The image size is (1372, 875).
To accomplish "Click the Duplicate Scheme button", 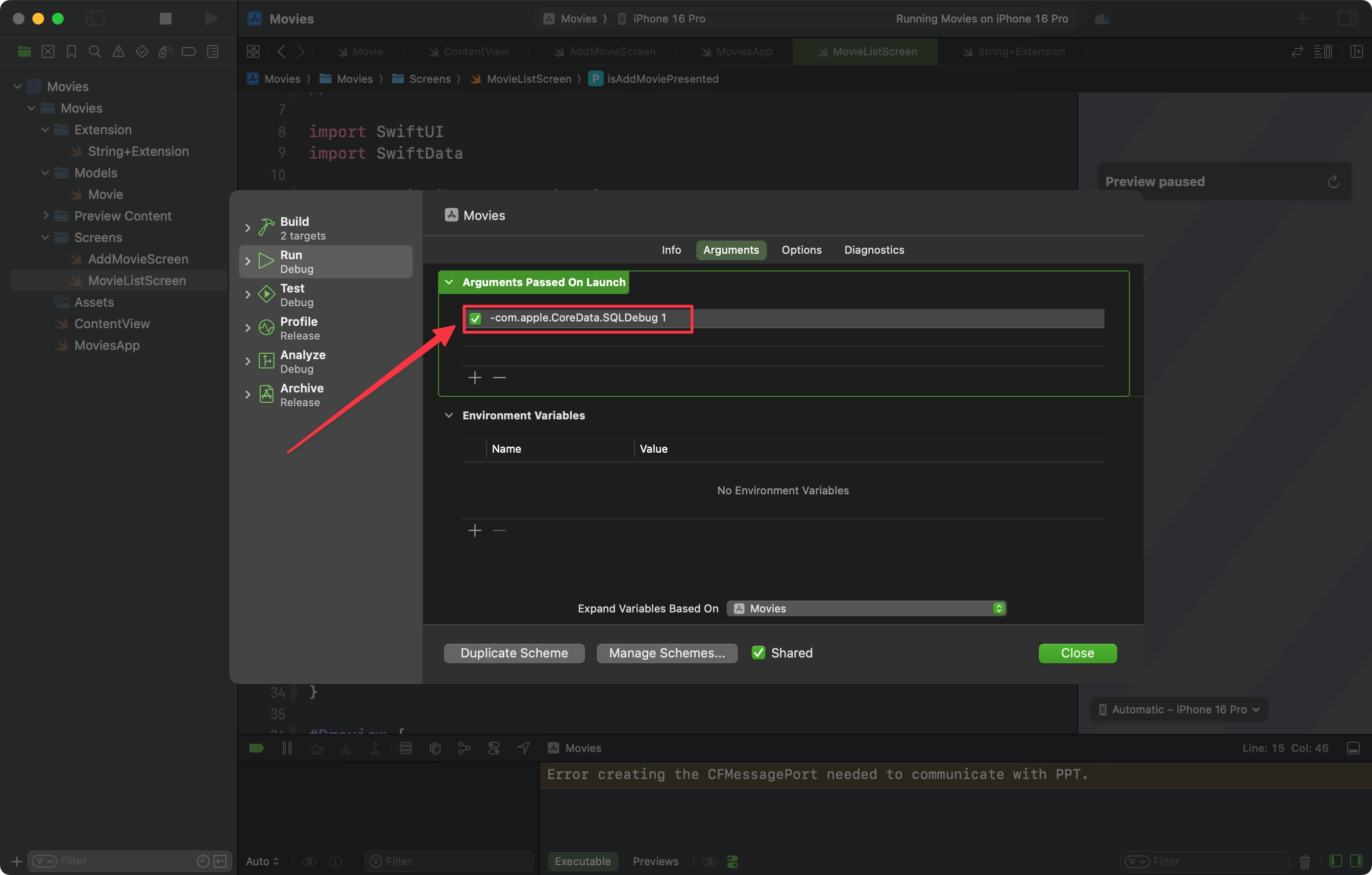I will click(514, 653).
